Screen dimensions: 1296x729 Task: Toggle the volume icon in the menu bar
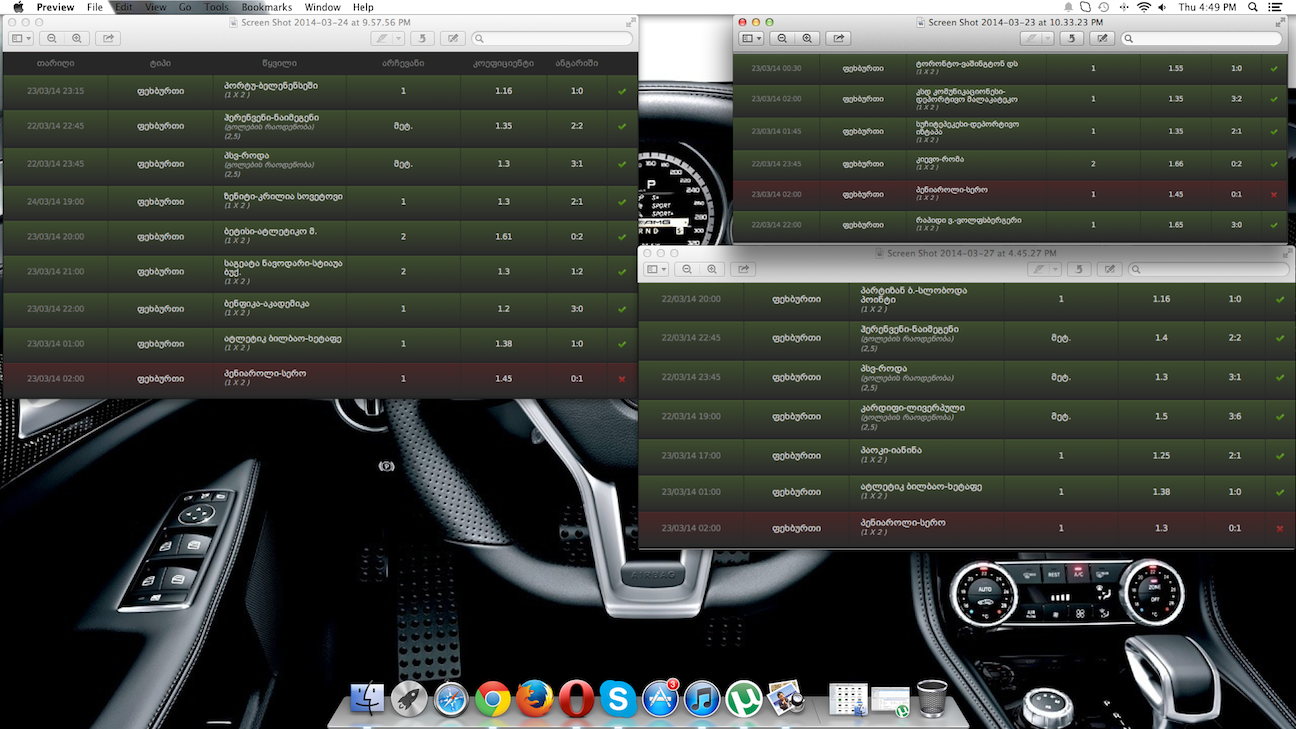pyautogui.click(x=1162, y=7)
